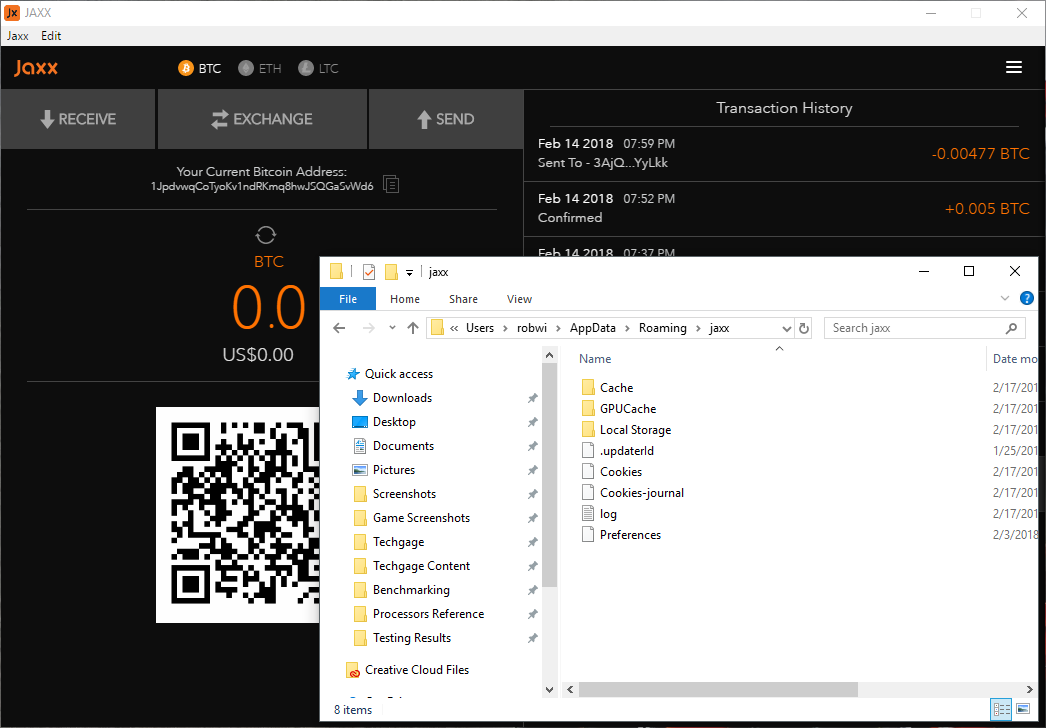Switch to Large icons view layout
The width and height of the screenshot is (1046, 728).
(x=1023, y=709)
